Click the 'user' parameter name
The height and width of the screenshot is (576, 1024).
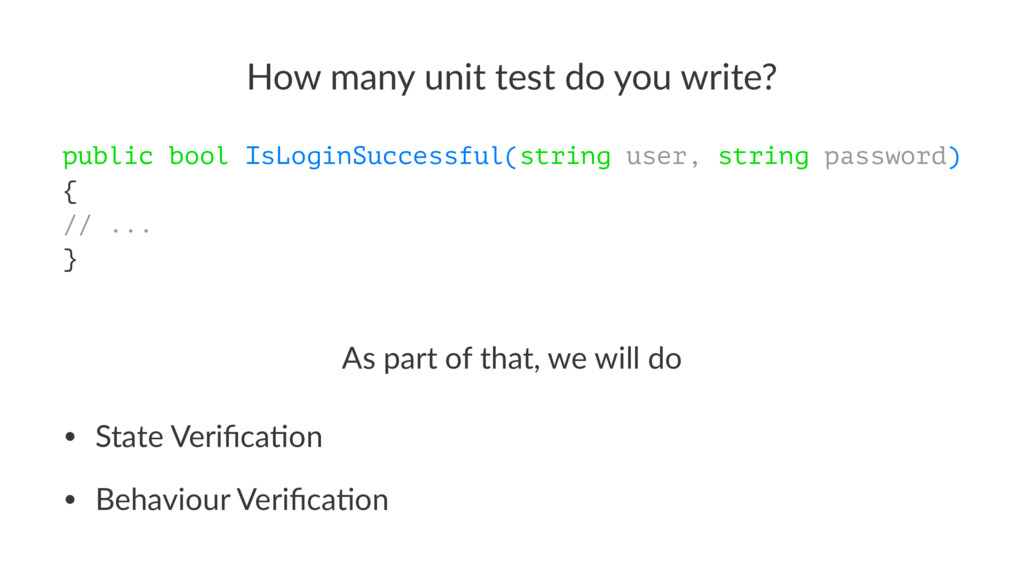(x=656, y=157)
